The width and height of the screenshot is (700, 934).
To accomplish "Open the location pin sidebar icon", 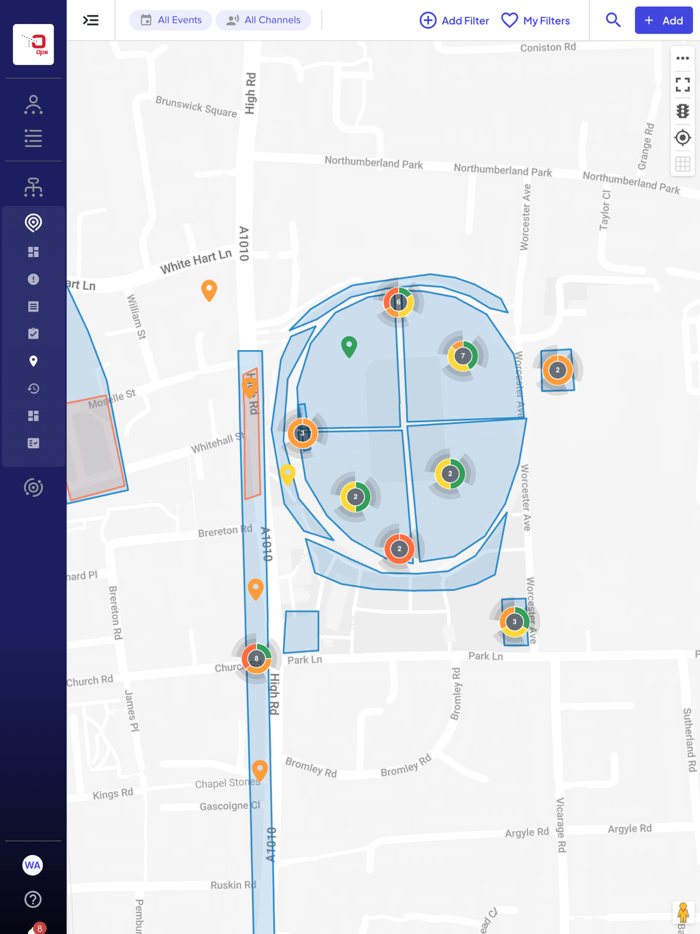I will point(33,361).
